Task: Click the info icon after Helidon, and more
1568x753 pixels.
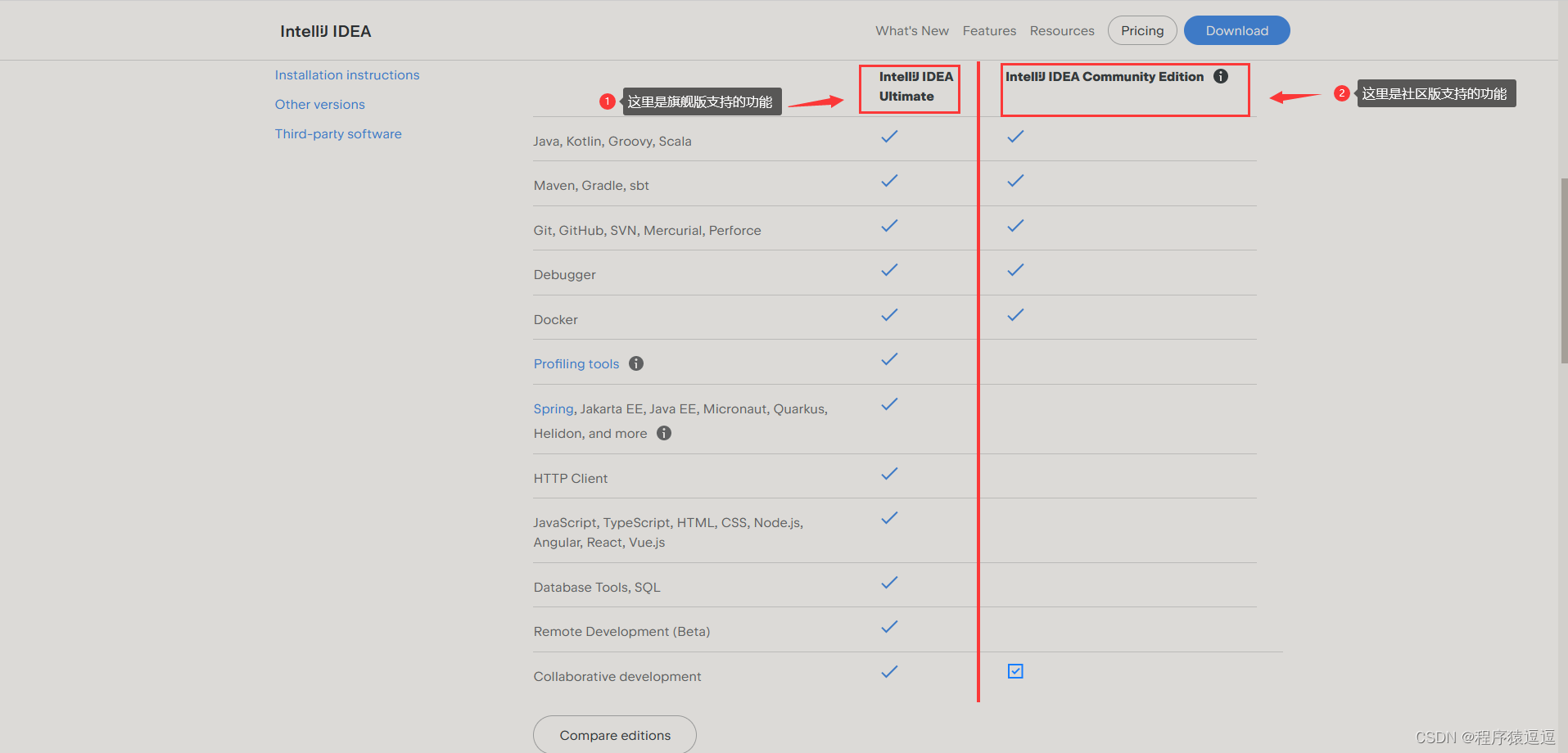Action: (664, 433)
